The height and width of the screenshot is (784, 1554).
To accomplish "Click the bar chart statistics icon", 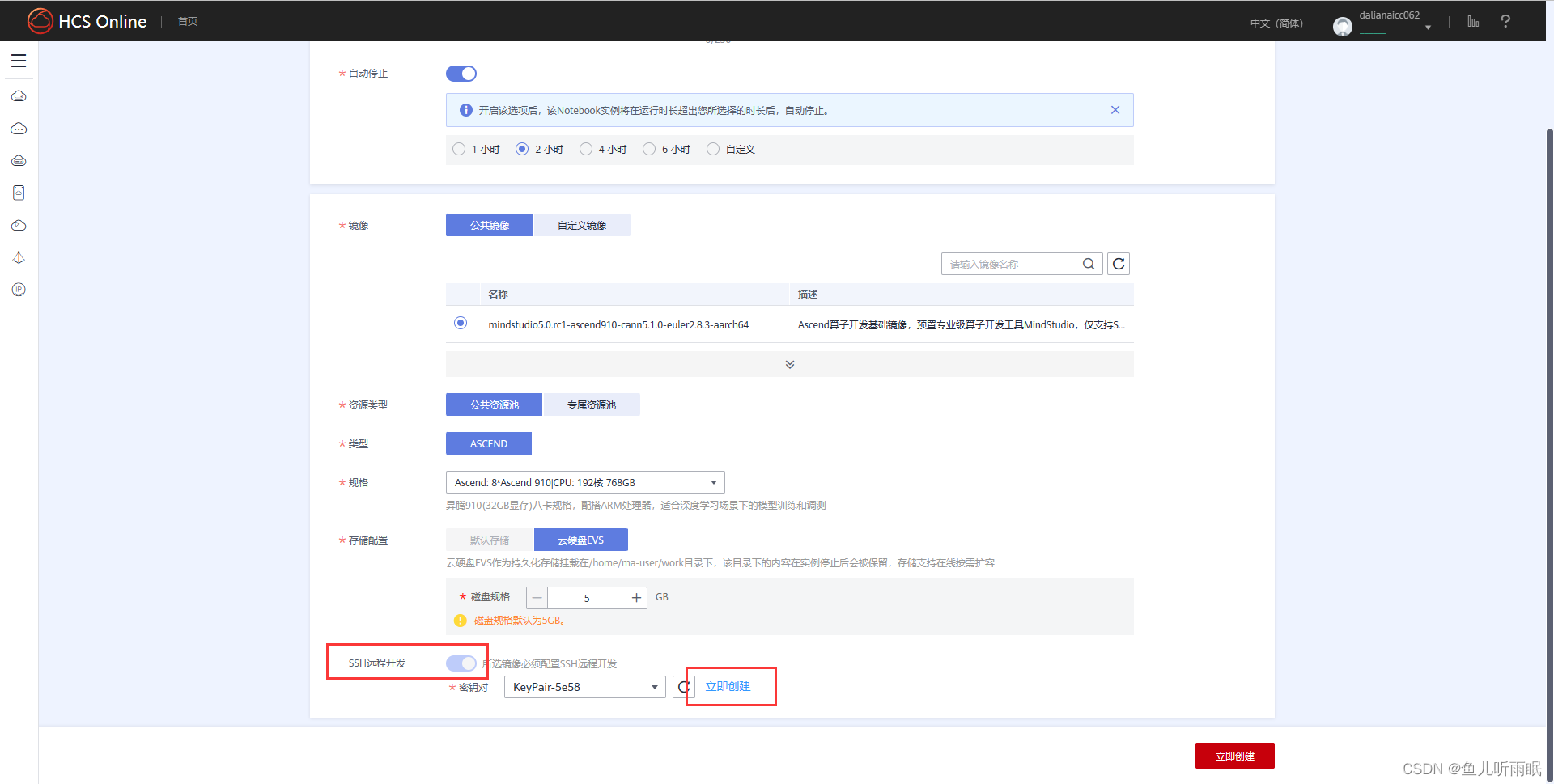I will coord(1473,20).
